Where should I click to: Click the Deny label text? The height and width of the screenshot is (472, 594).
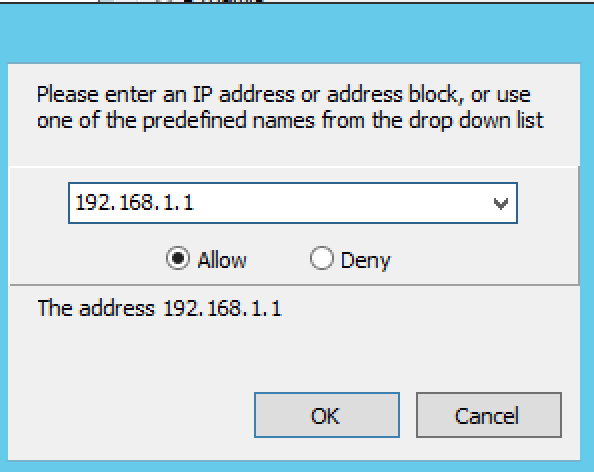366,261
